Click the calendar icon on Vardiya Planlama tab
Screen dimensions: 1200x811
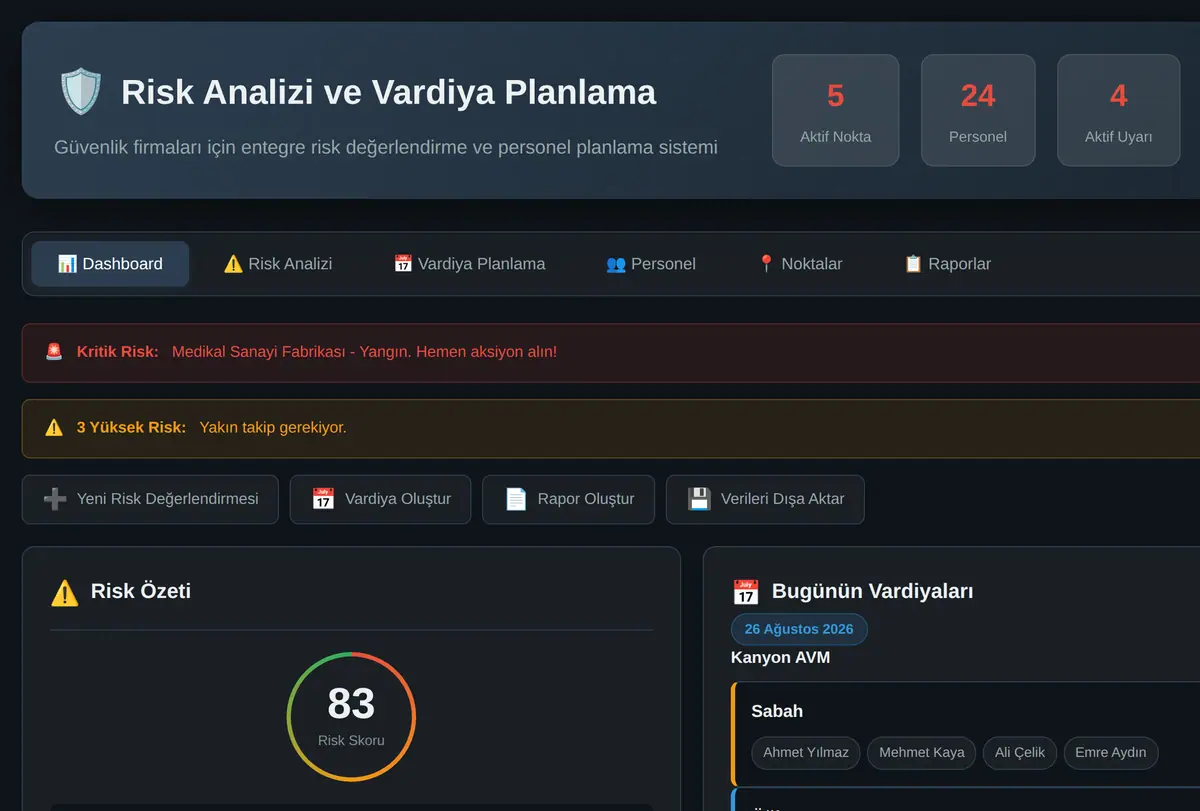click(x=403, y=264)
